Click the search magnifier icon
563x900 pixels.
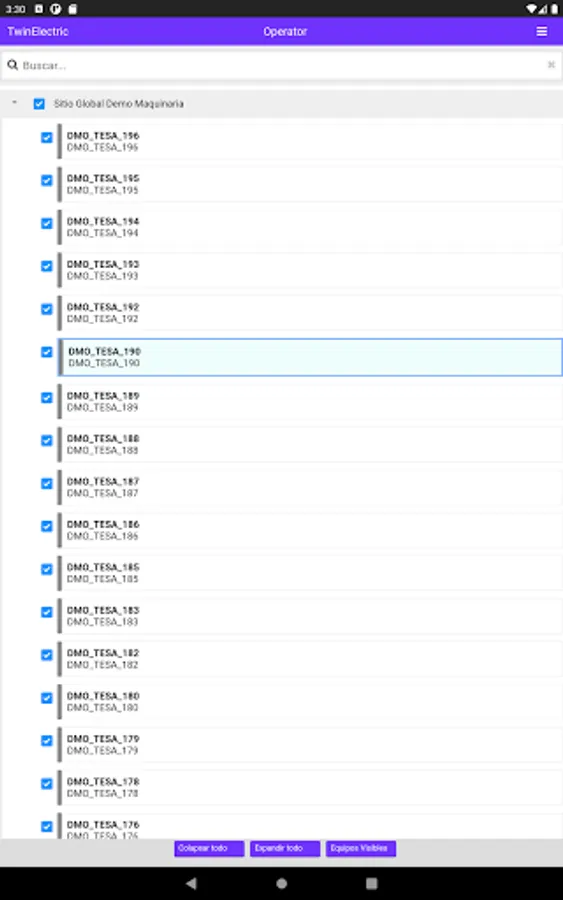point(13,65)
